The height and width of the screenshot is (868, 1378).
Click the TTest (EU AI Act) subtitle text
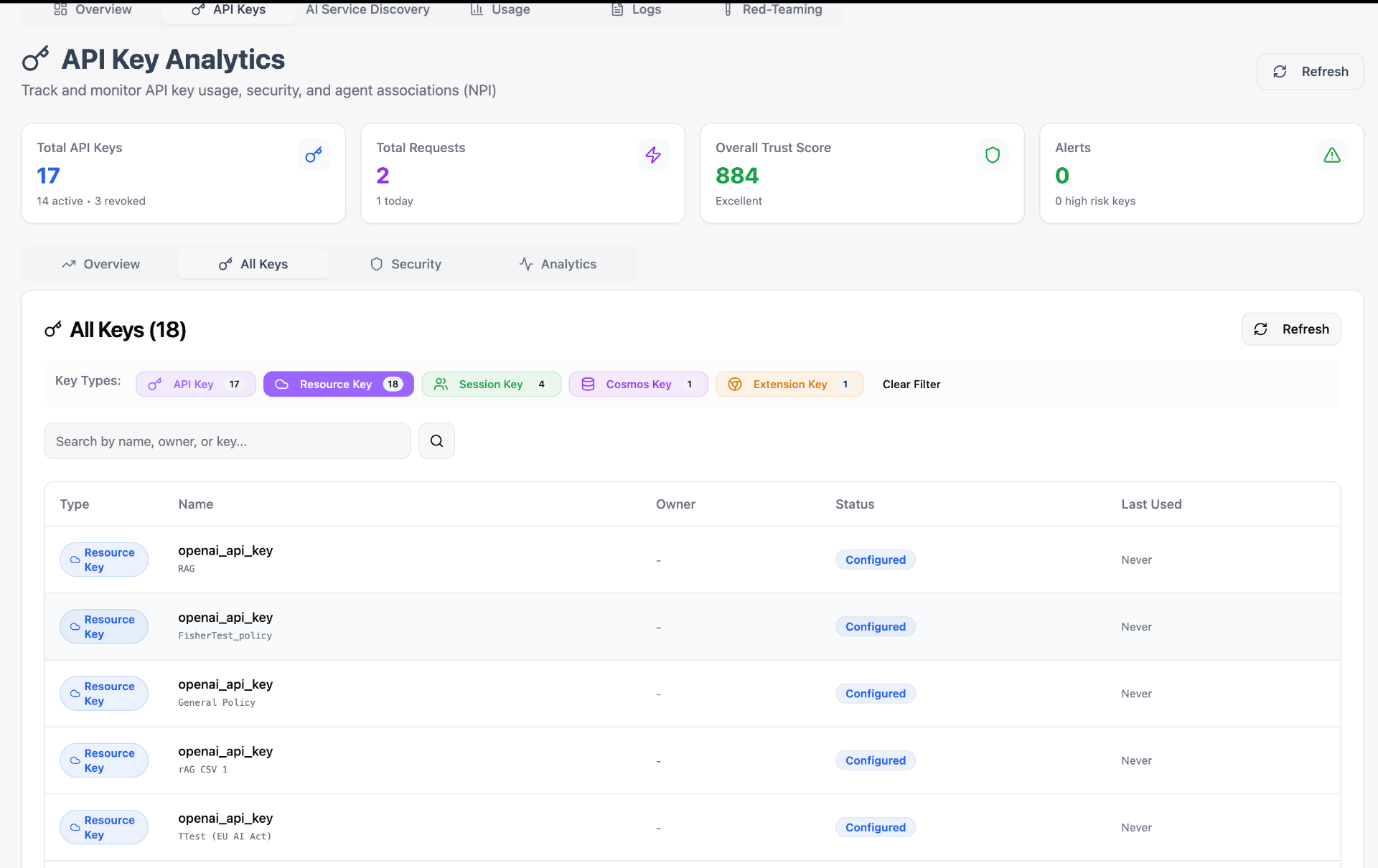tap(225, 836)
